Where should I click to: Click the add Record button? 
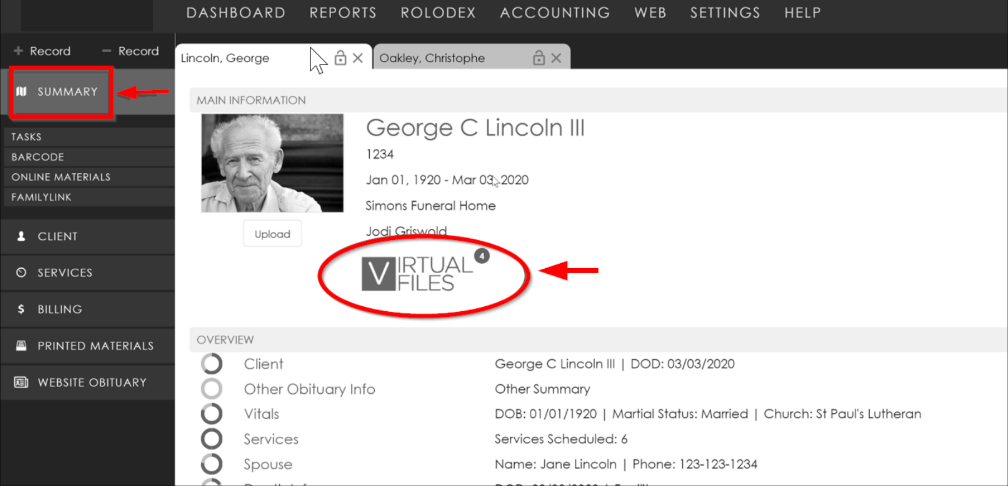tap(42, 51)
